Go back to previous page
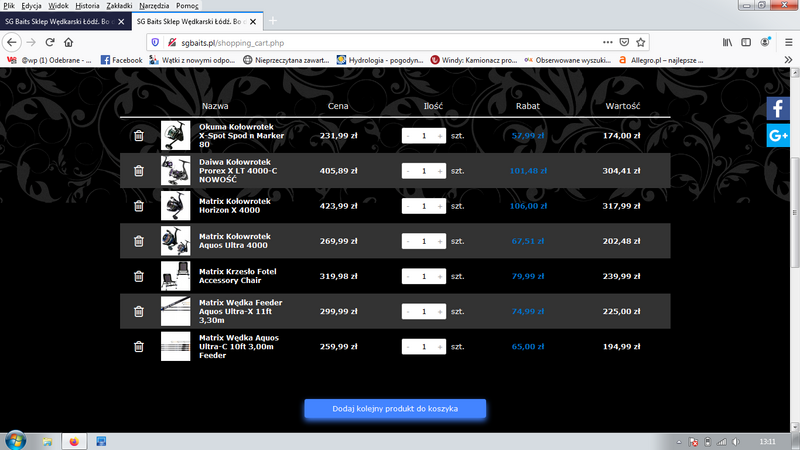This screenshot has height=450, width=800. coord(12,42)
